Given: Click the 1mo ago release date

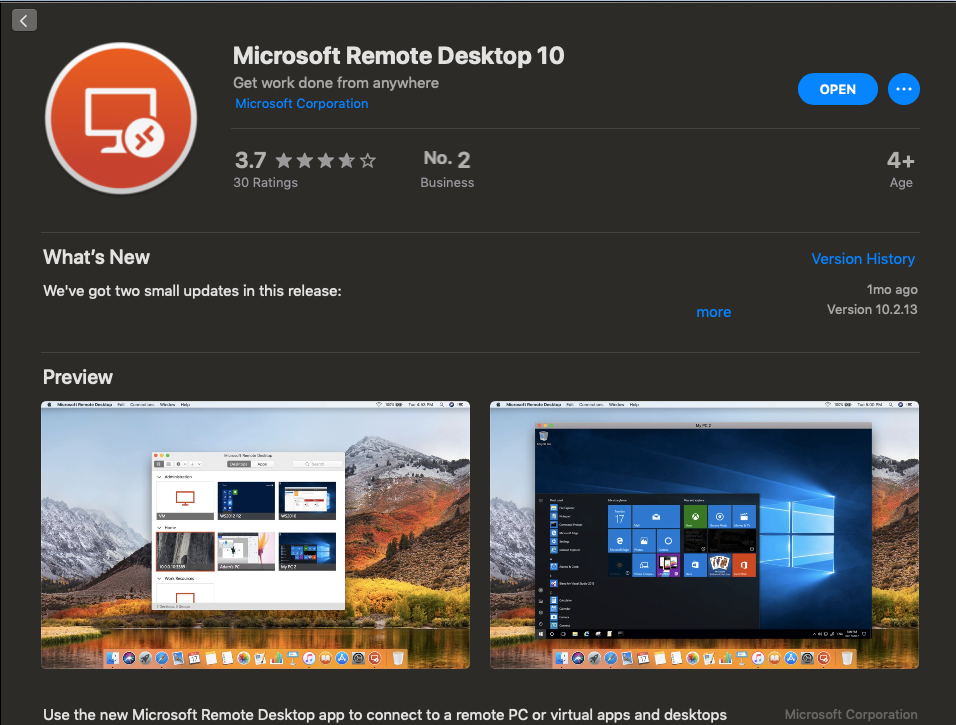Looking at the screenshot, I should point(892,290).
